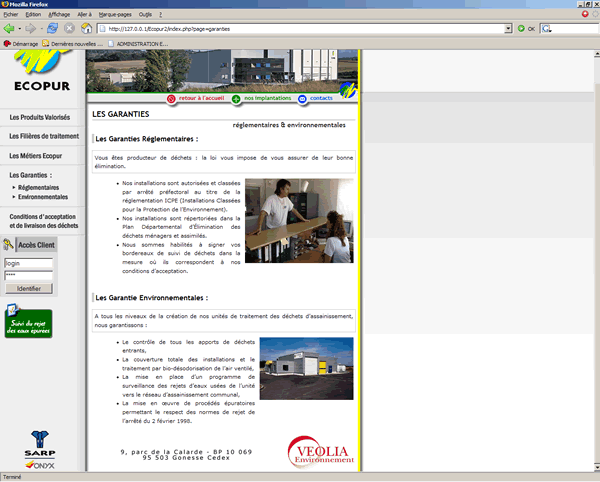The width and height of the screenshot is (600, 482).
Task: Click the green nos implantations icon
Action: (236, 99)
